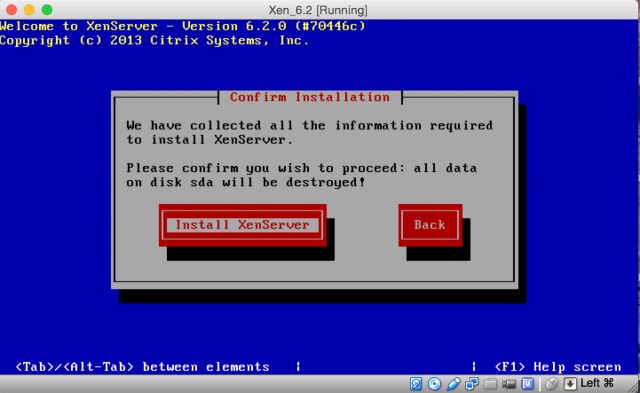Click the Tab/Alt-Tab between elements hint
The width and height of the screenshot is (640, 393).
point(142,367)
